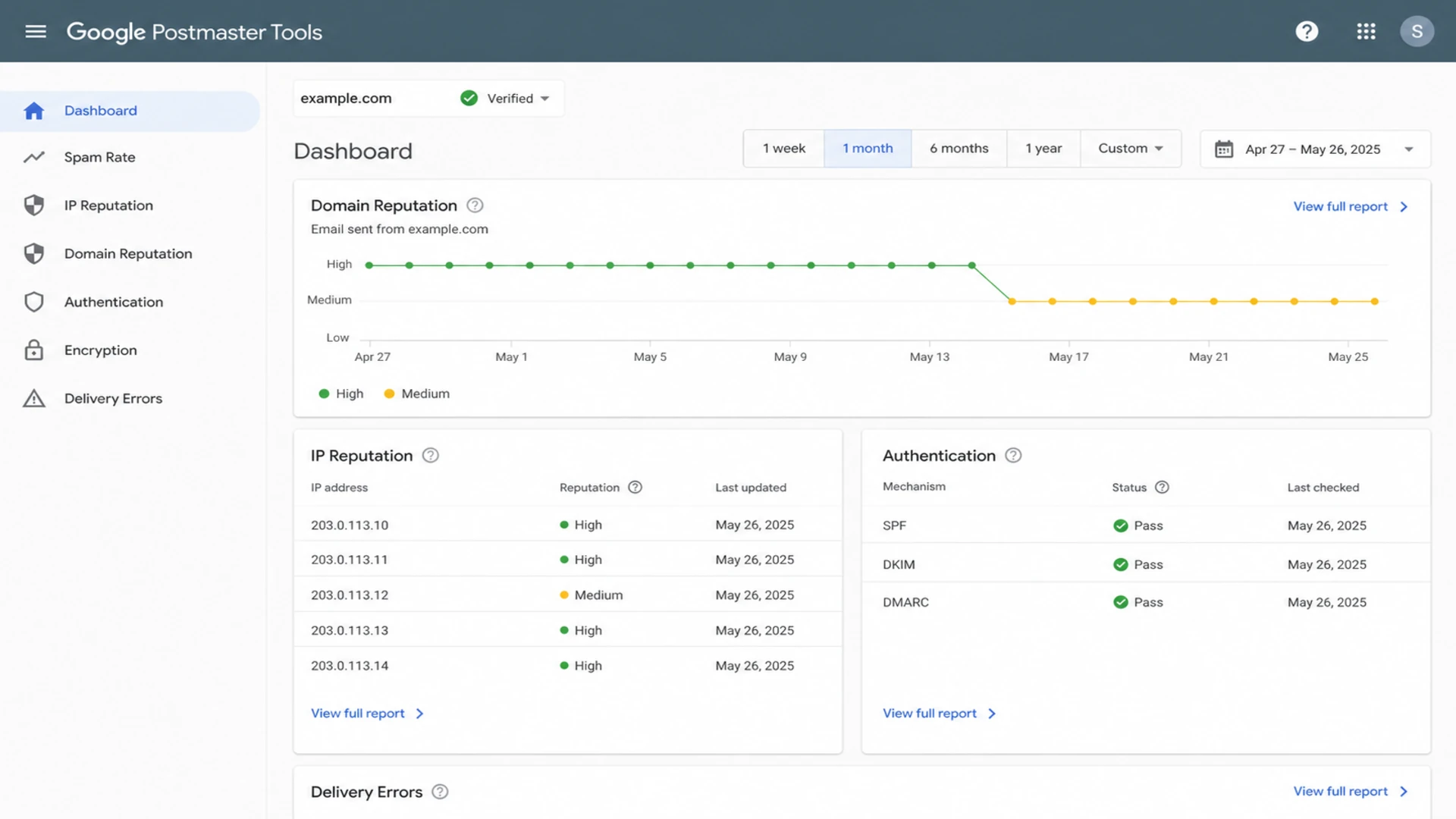Open Domain Reputation in the sidebar

[130, 253]
